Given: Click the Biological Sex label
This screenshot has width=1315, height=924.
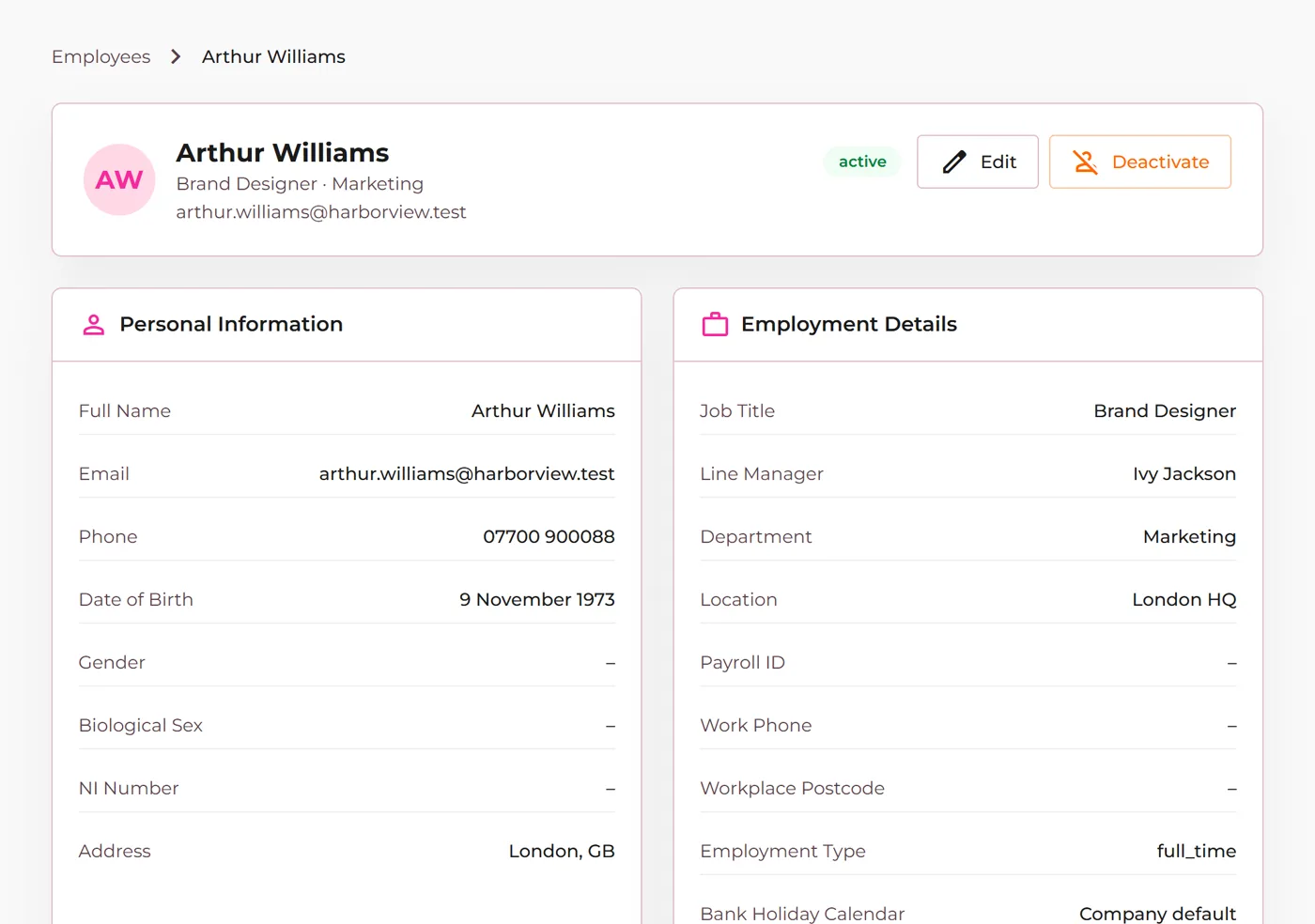Looking at the screenshot, I should [141, 726].
